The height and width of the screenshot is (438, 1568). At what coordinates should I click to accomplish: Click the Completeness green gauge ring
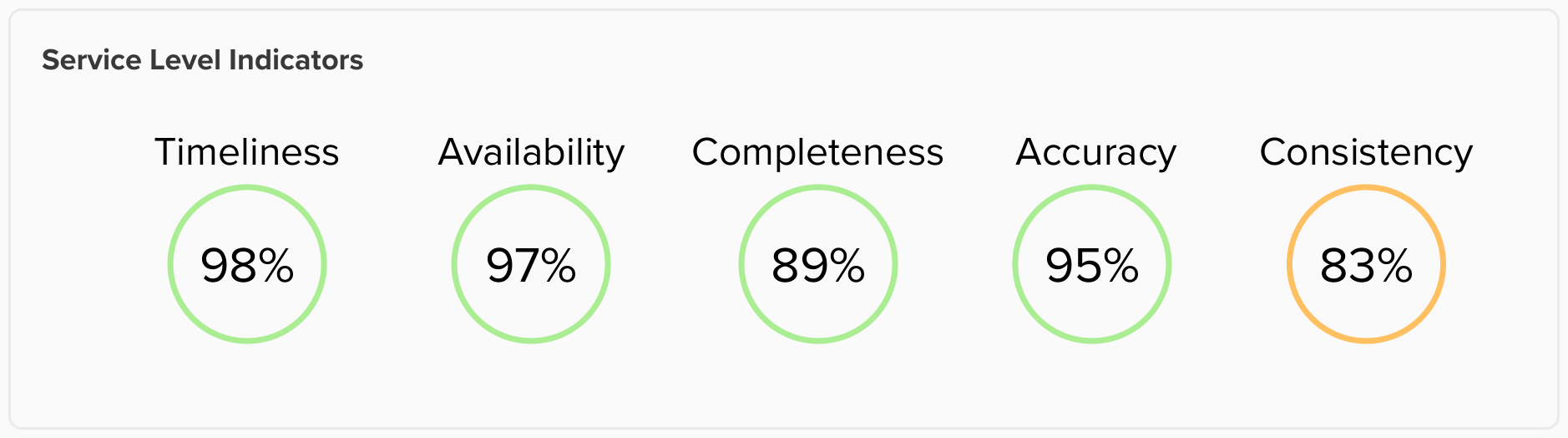click(818, 189)
